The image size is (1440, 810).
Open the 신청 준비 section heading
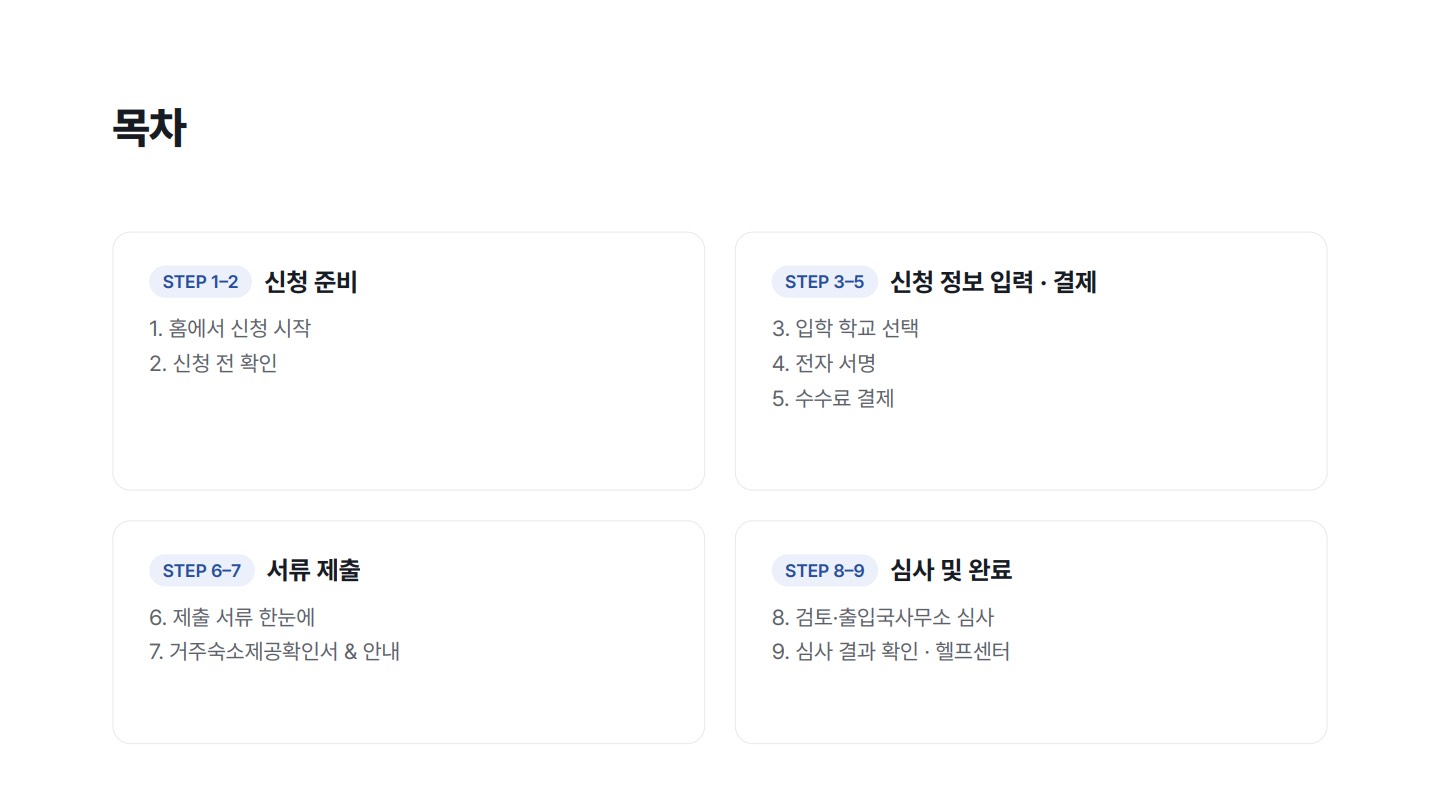311,282
